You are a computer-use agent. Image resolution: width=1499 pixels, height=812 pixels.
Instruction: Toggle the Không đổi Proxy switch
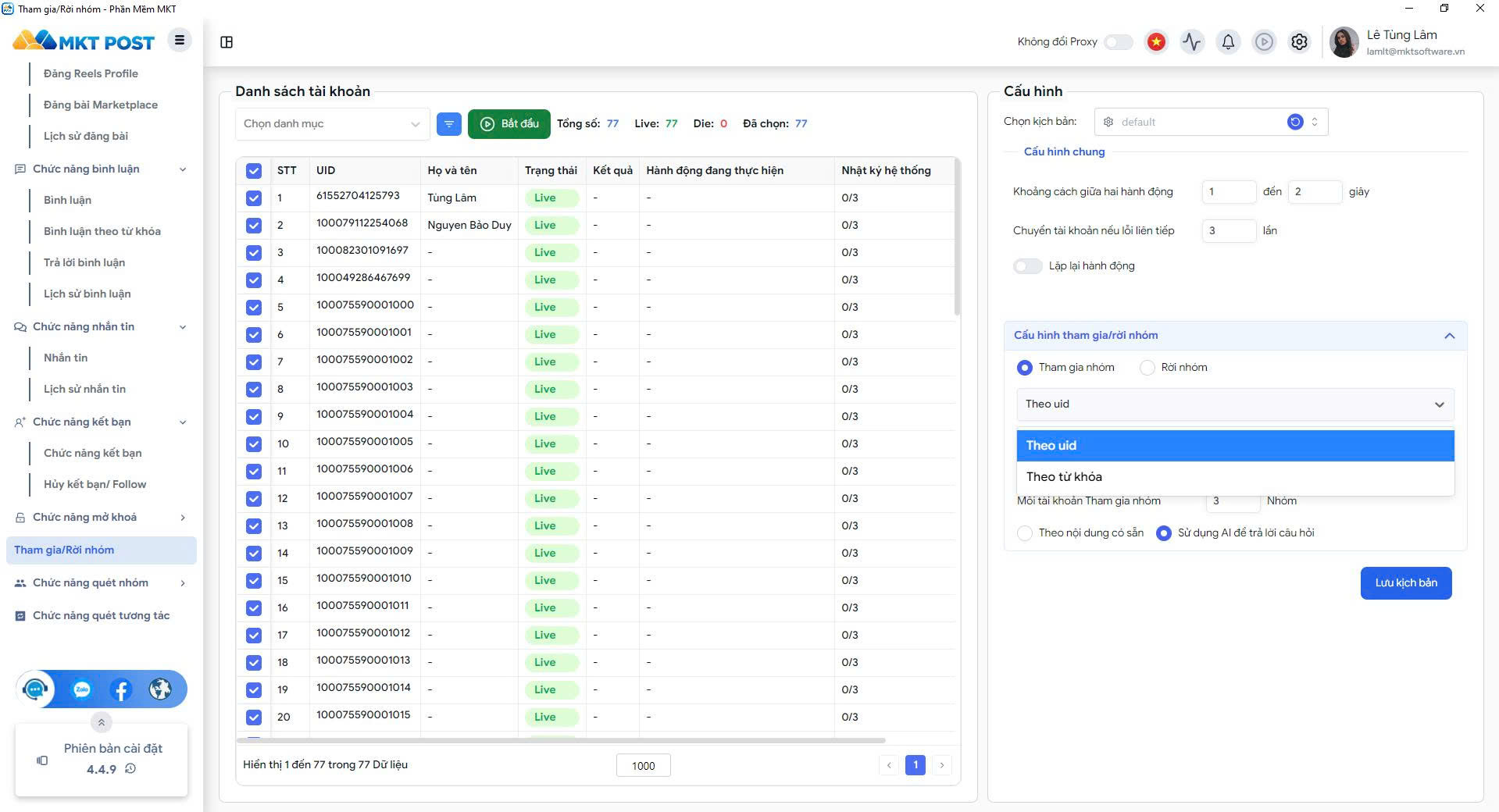tap(1119, 41)
